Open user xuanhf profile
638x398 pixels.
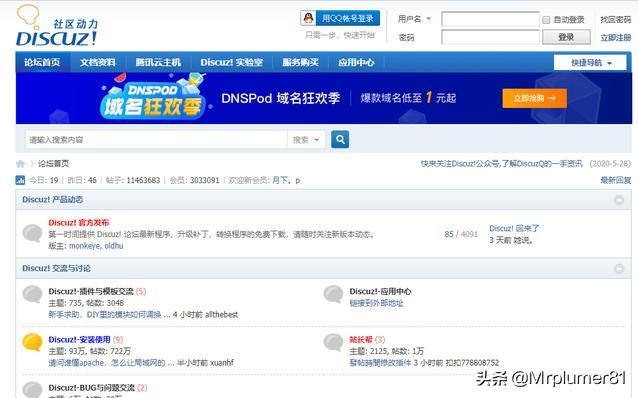point(222,363)
